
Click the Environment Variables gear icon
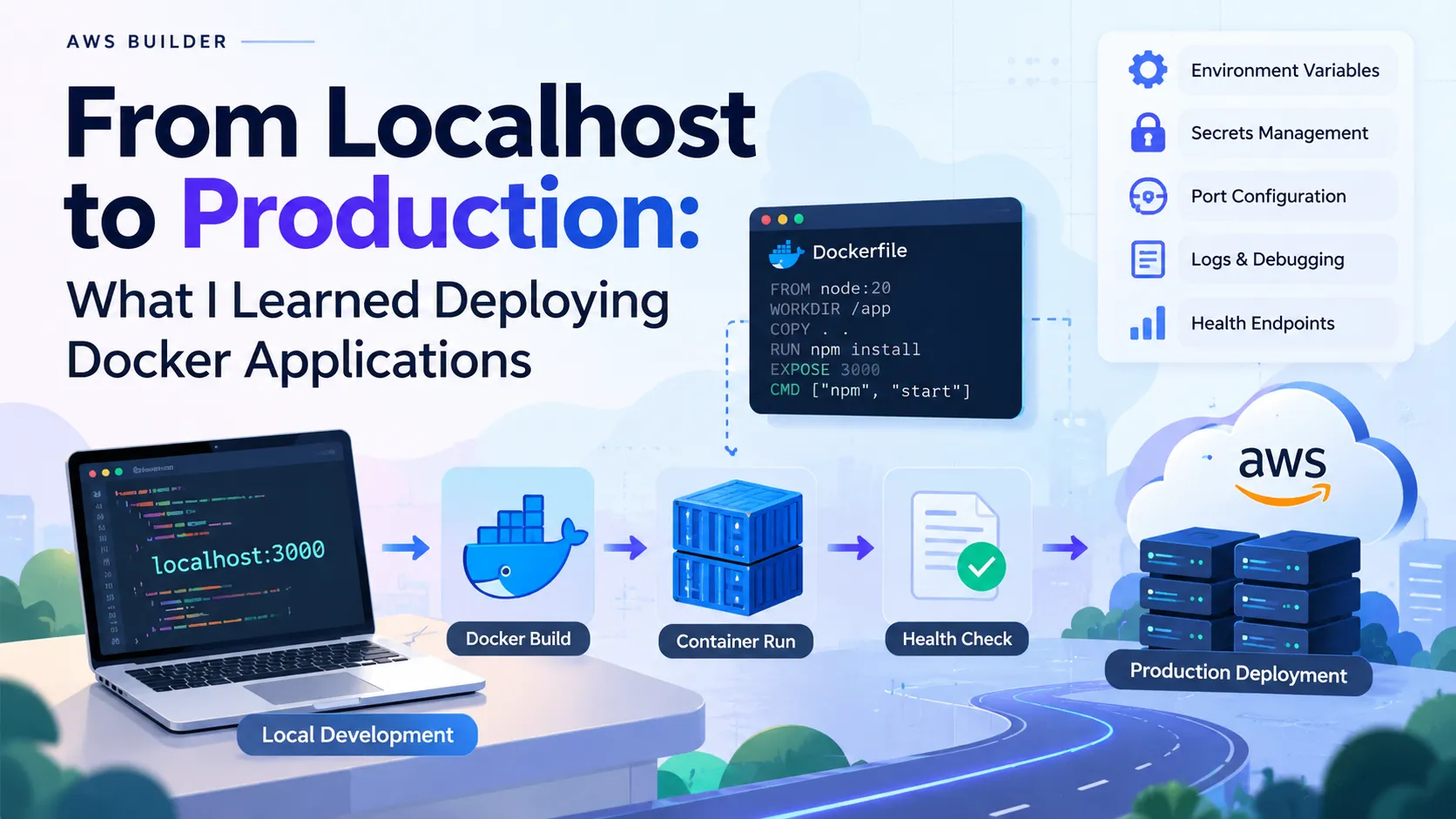click(x=1148, y=70)
